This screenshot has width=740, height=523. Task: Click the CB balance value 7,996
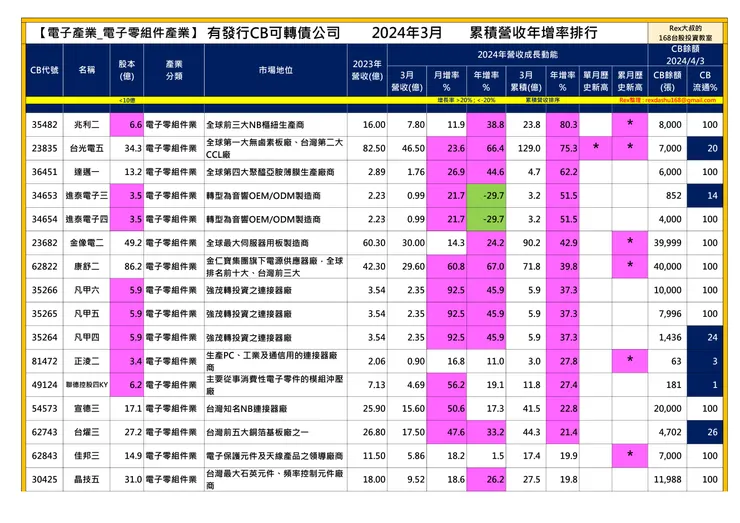click(670, 313)
